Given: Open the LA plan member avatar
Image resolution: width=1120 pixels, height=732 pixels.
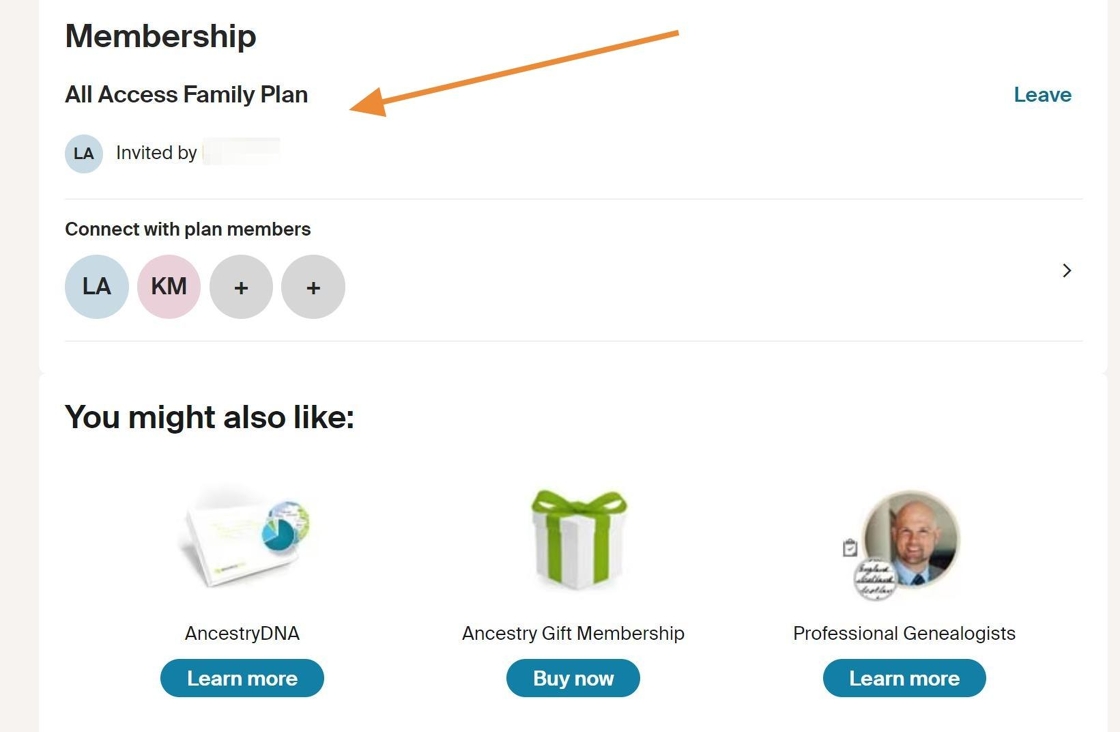Looking at the screenshot, I should (x=97, y=287).
